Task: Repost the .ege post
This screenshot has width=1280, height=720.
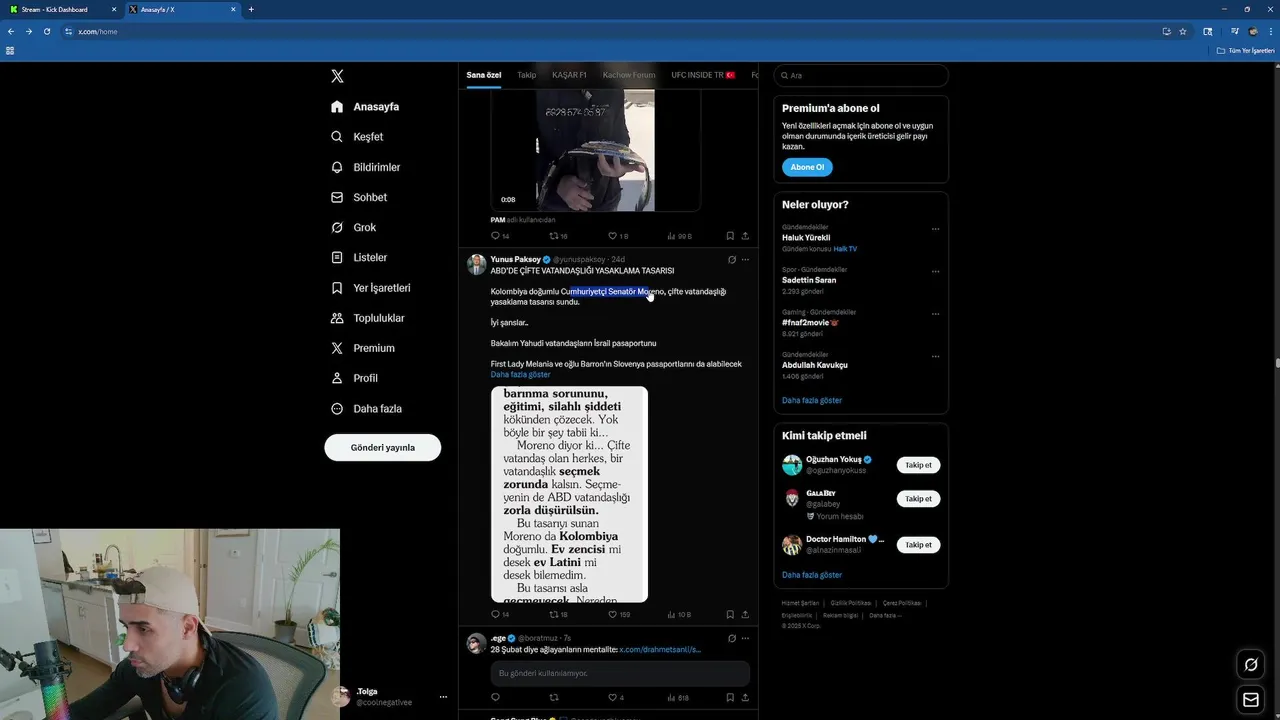Action: click(553, 697)
